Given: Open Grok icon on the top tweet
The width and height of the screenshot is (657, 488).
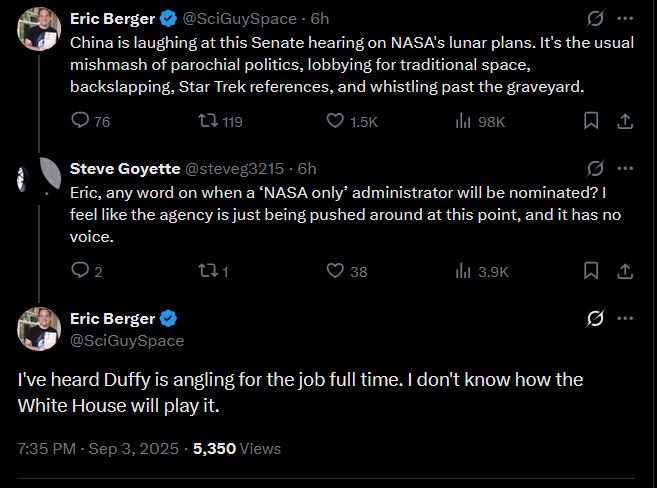Looking at the screenshot, I should pyautogui.click(x=595, y=19).
